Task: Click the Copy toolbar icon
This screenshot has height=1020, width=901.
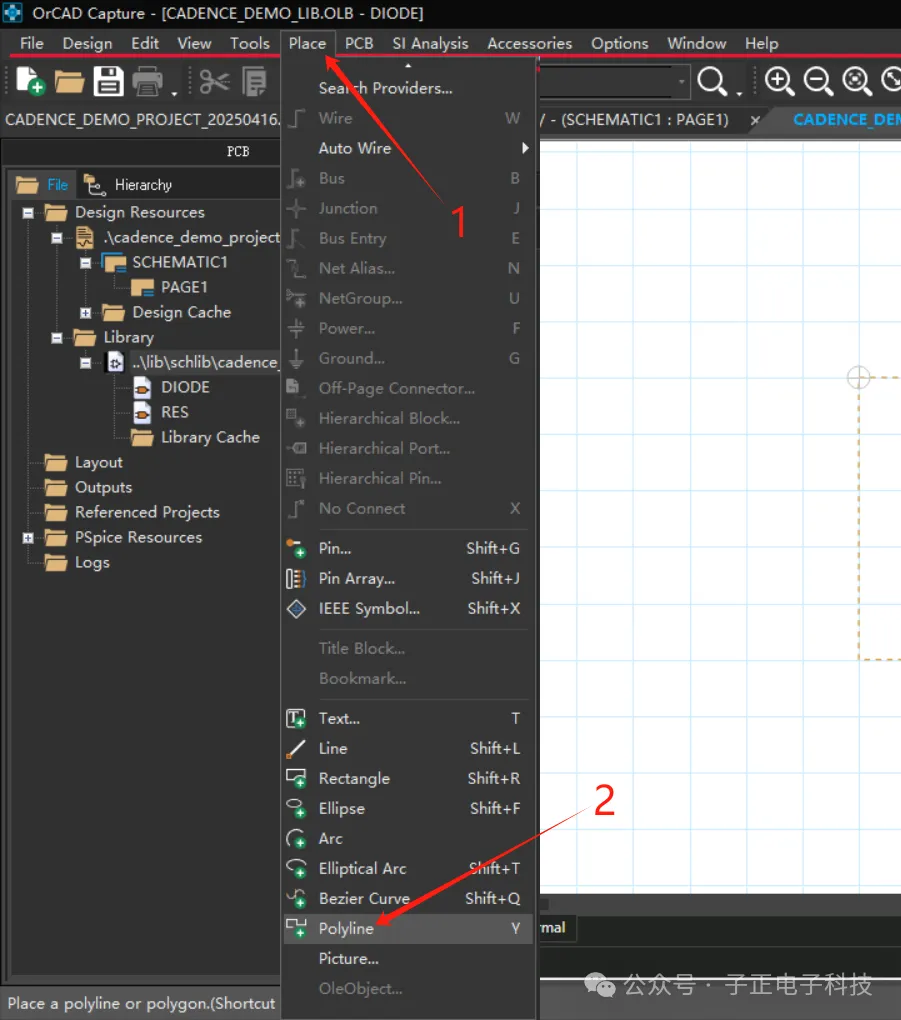Action: tap(254, 82)
